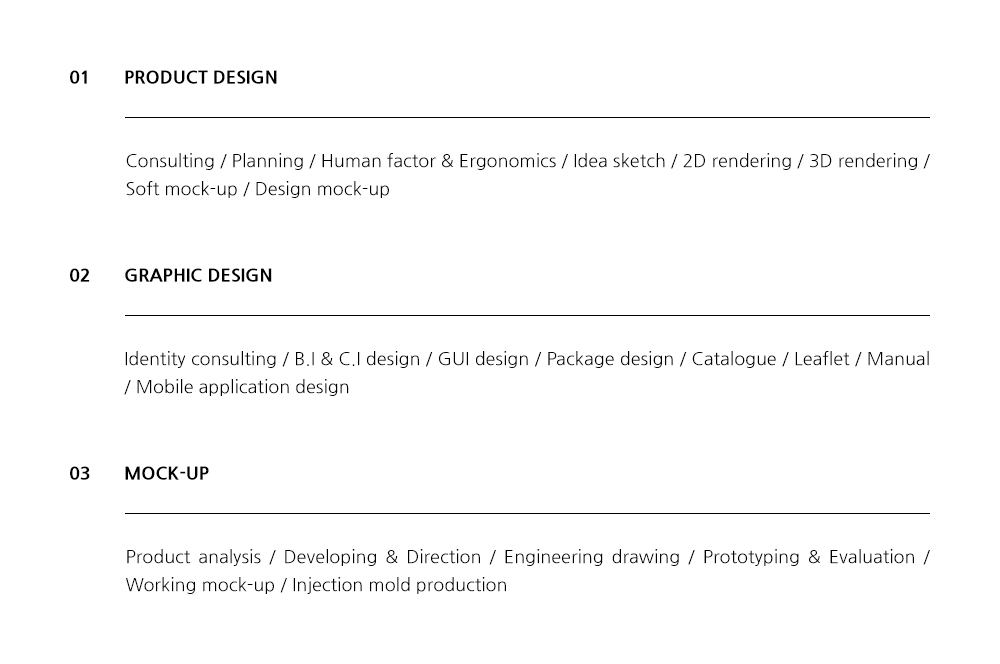
Task: Click the 'Idea sketch' text
Action: click(619, 161)
